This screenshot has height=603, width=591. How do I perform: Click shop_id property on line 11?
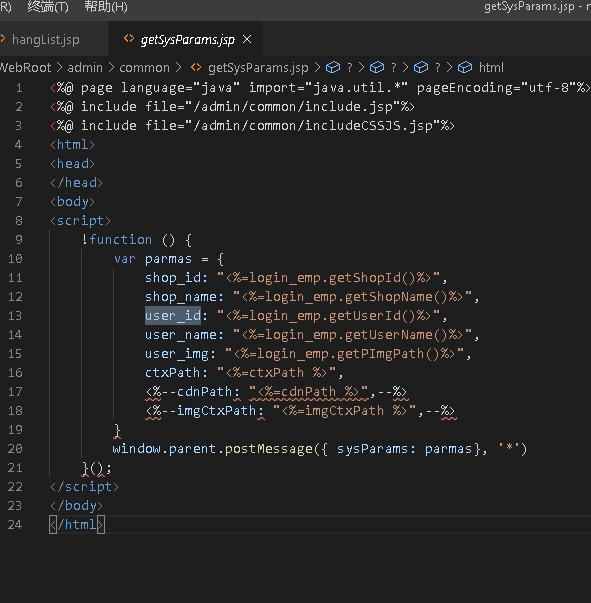coord(173,278)
